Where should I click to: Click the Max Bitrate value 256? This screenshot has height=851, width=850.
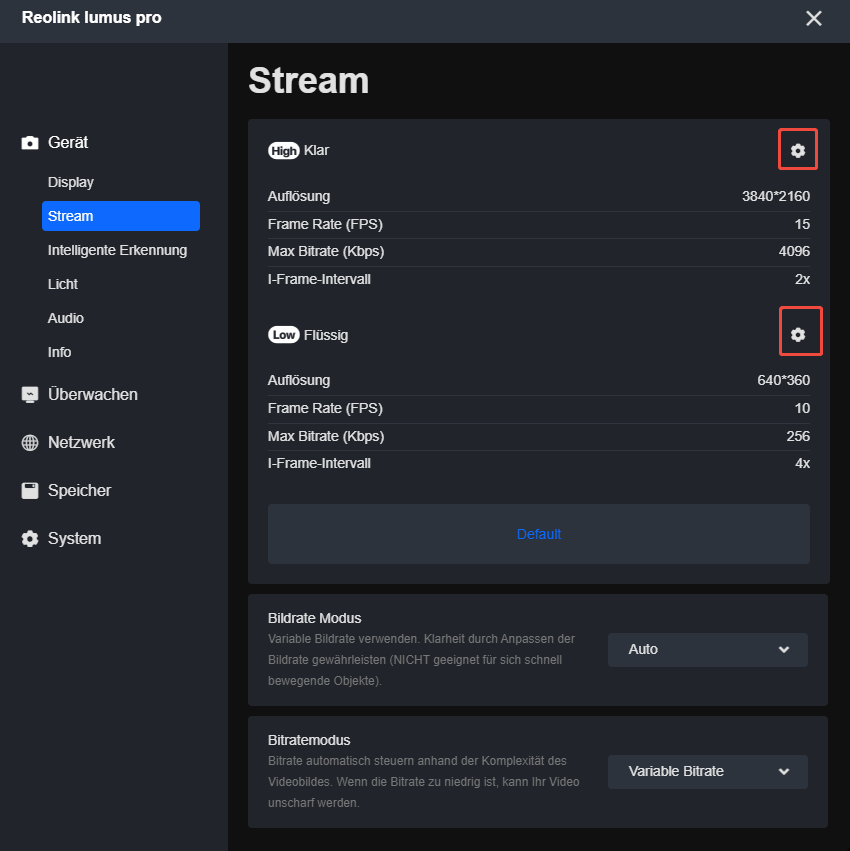click(x=798, y=436)
